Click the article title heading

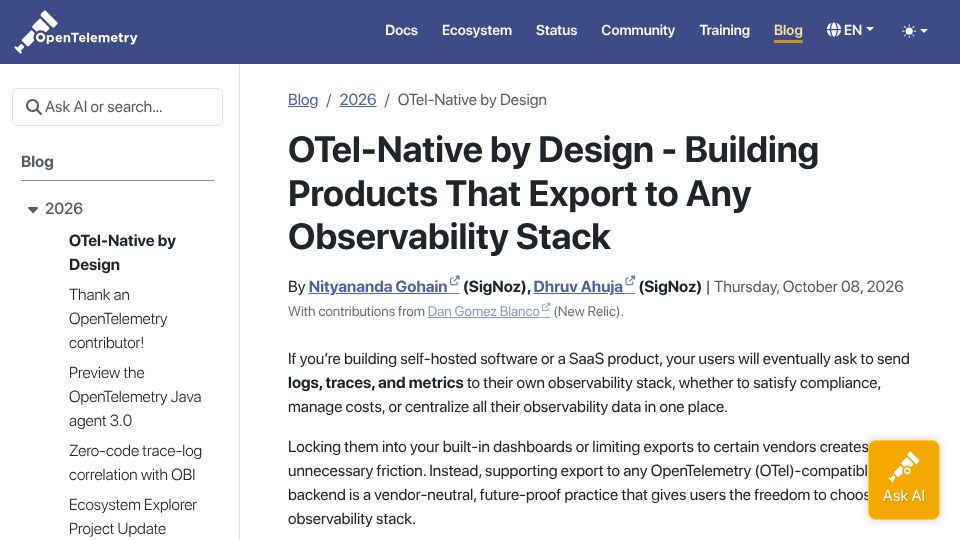pyautogui.click(x=553, y=193)
